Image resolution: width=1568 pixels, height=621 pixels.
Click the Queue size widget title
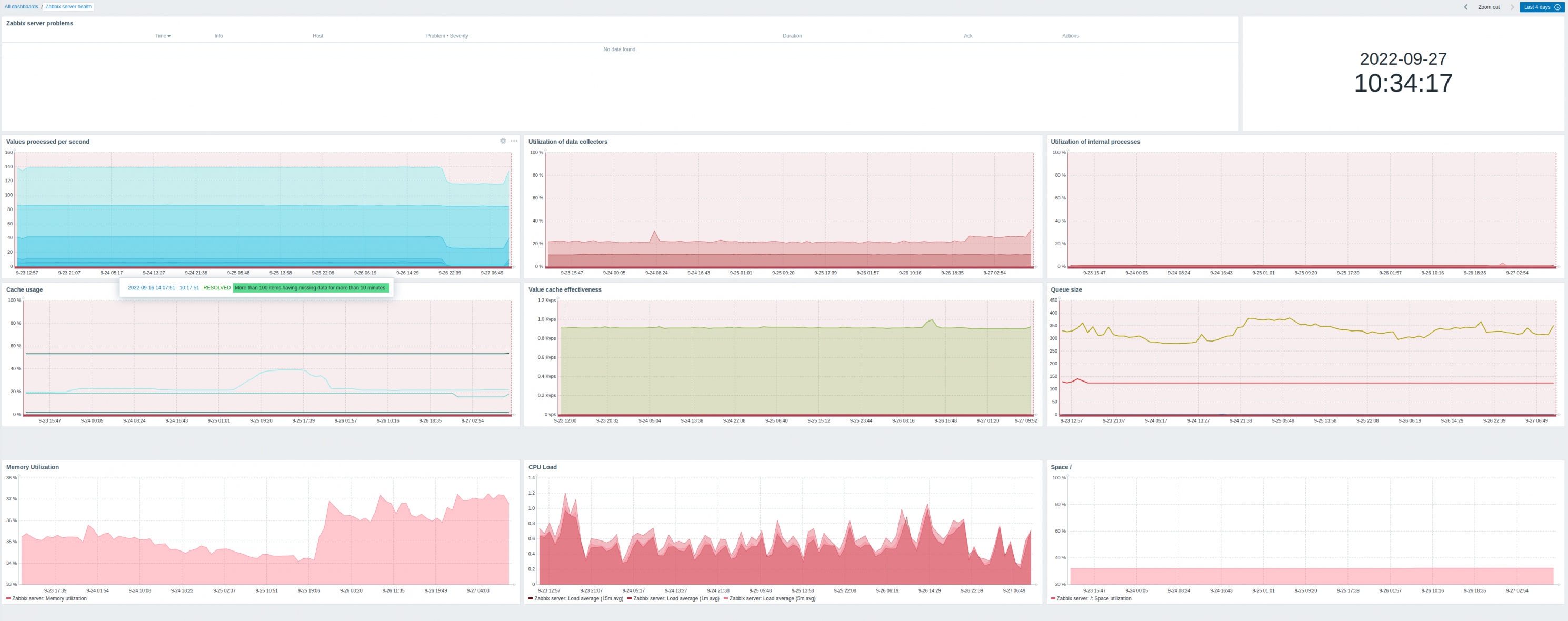(x=1066, y=289)
